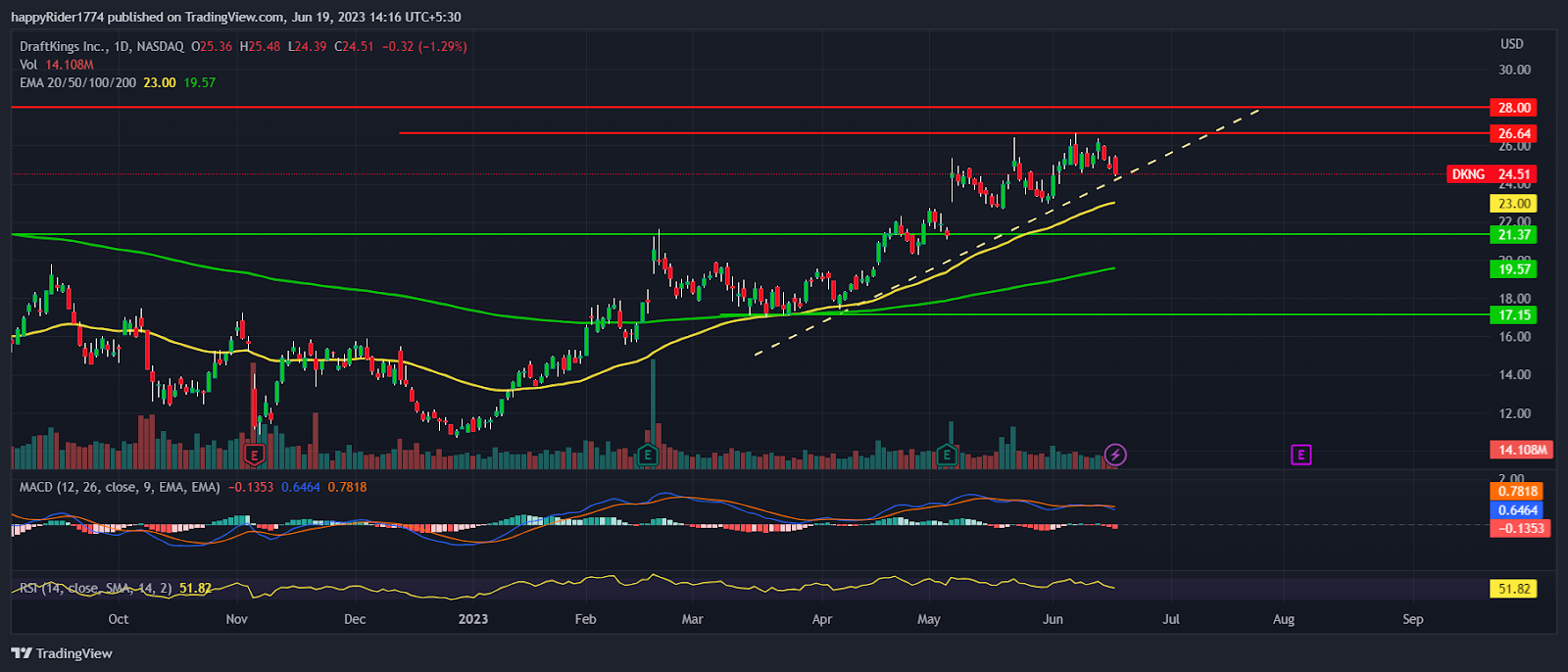
Task: Click the USD currency label above the price axis
Action: coord(1512,44)
